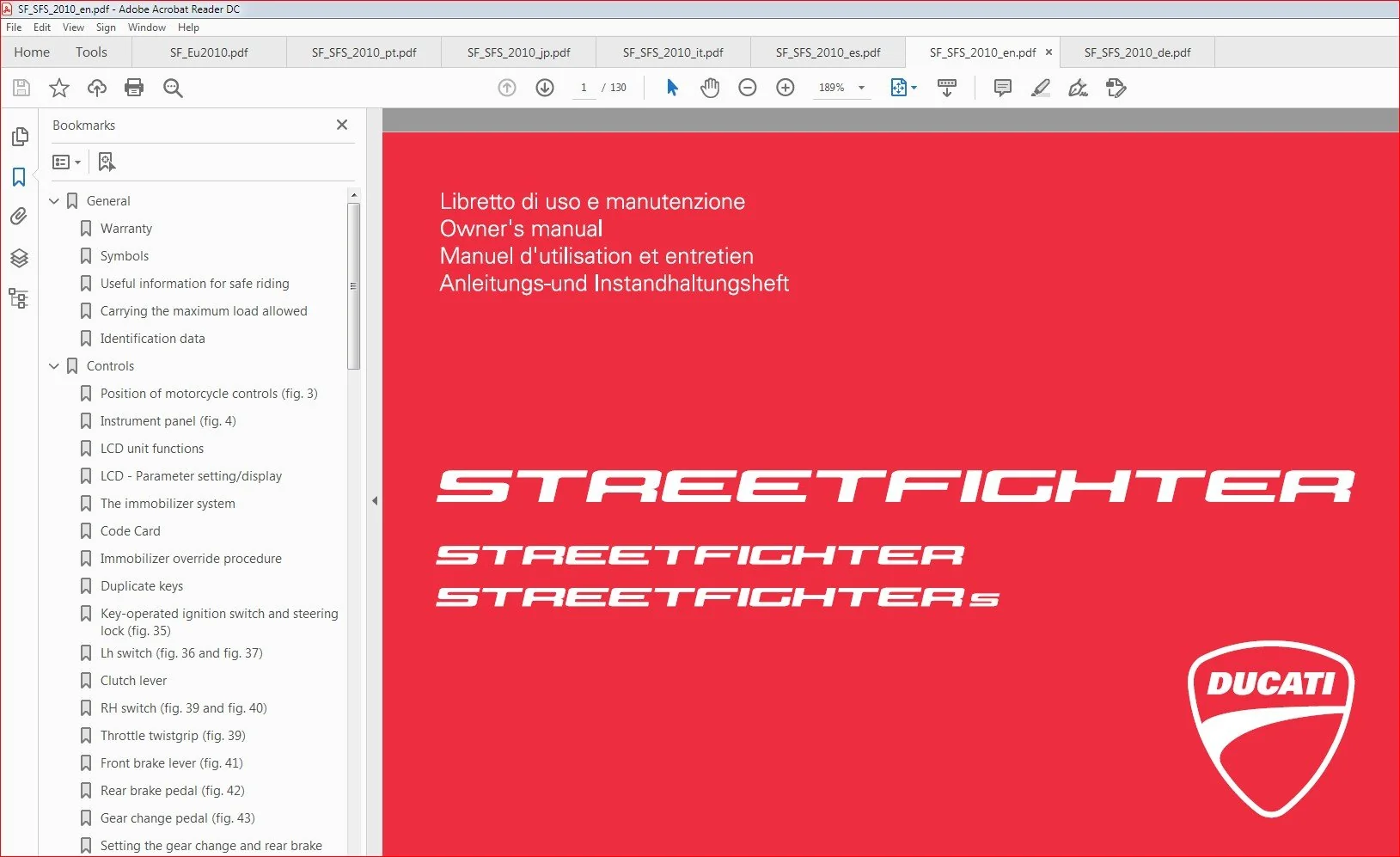Image resolution: width=1400 pixels, height=857 pixels.
Task: Close the SF_SFS_2010_en.pdf tab
Action: pyautogui.click(x=1048, y=52)
